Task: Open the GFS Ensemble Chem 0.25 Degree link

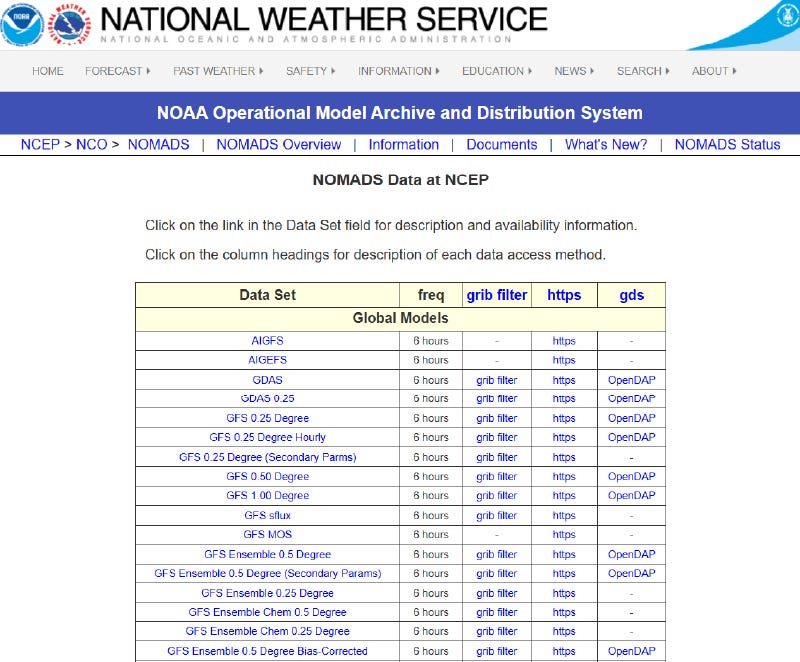Action: (x=267, y=631)
